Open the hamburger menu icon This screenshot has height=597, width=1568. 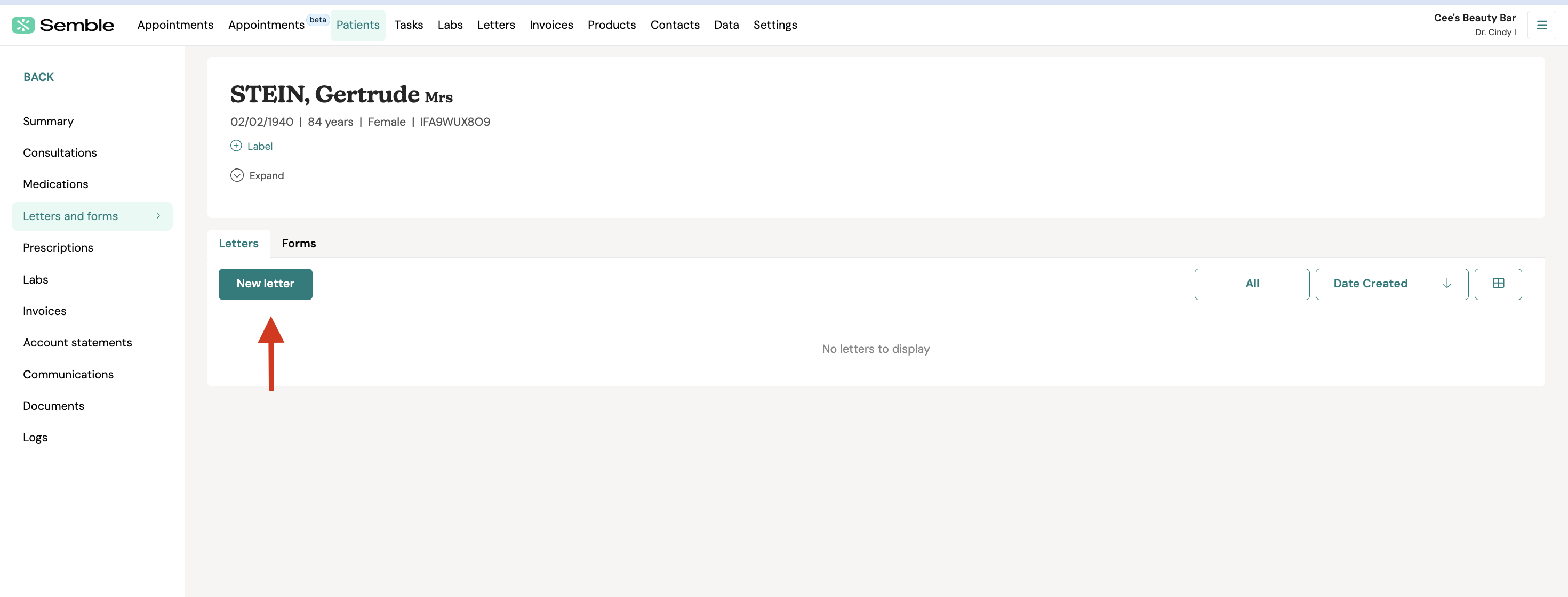pyautogui.click(x=1541, y=26)
